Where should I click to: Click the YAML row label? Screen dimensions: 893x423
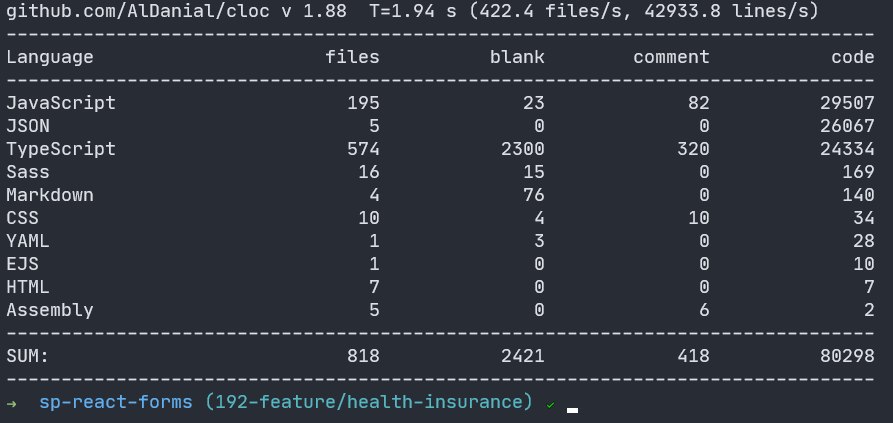(x=28, y=241)
